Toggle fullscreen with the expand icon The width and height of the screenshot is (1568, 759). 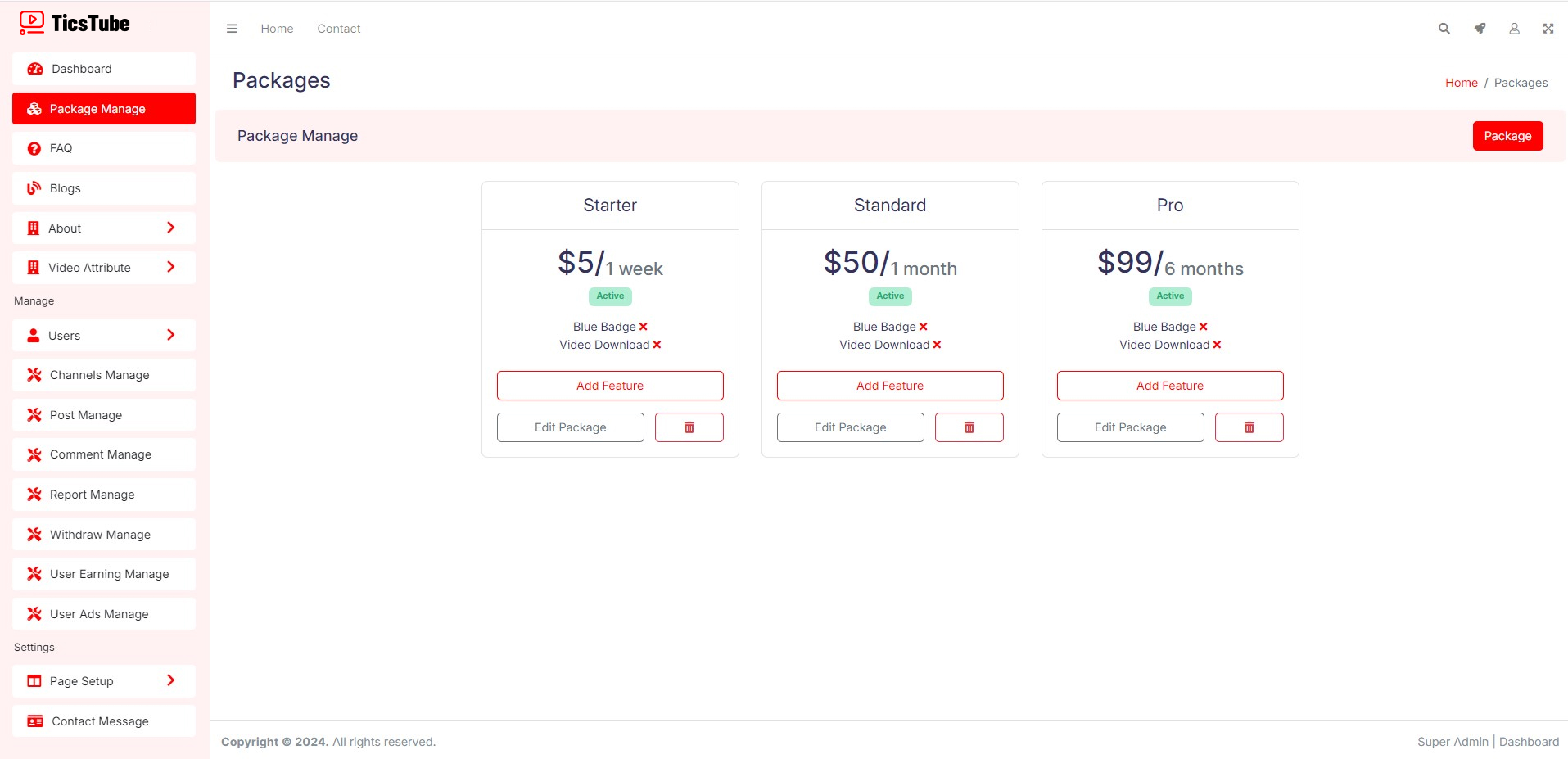(1548, 29)
